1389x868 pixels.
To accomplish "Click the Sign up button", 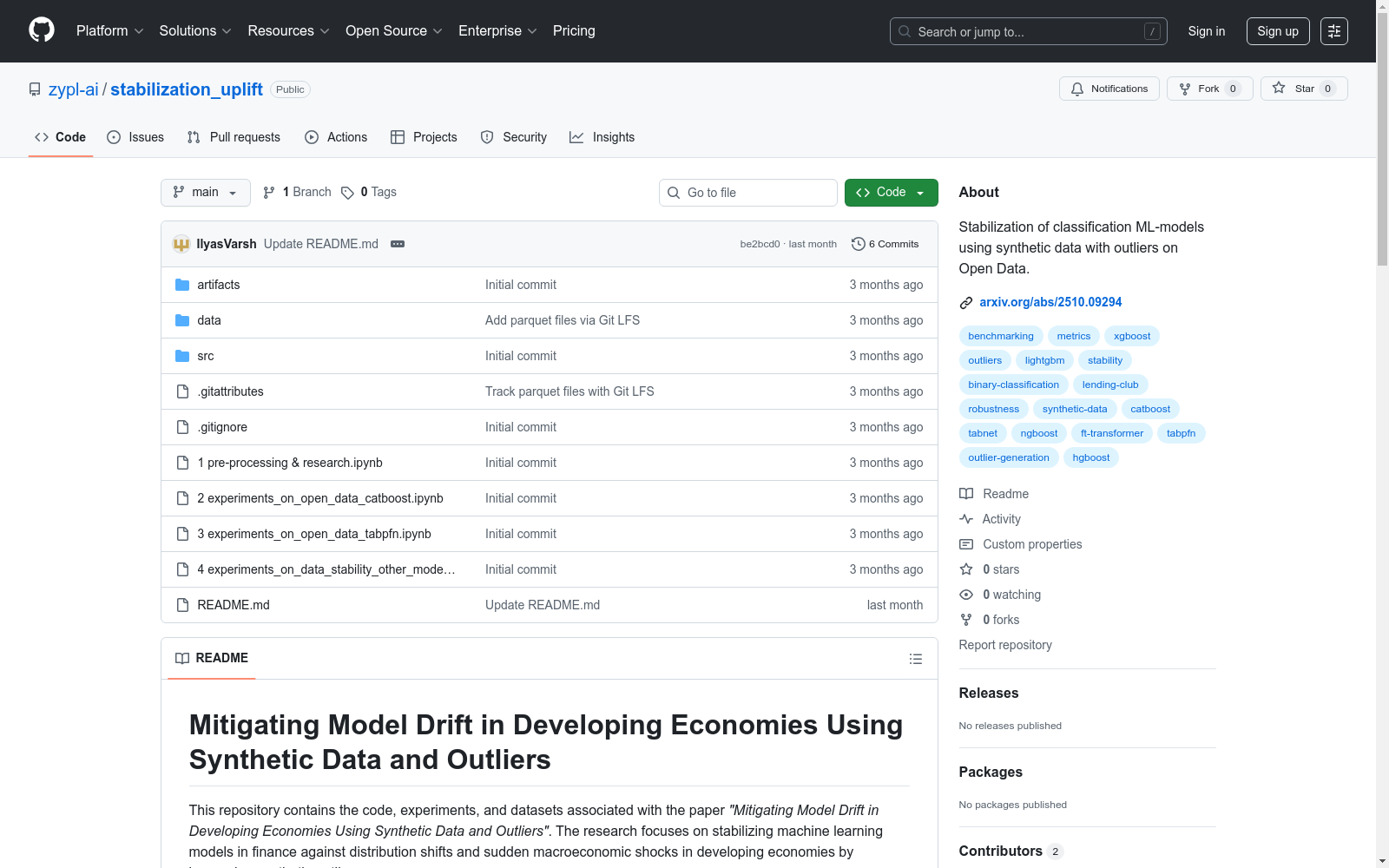I will (1278, 31).
